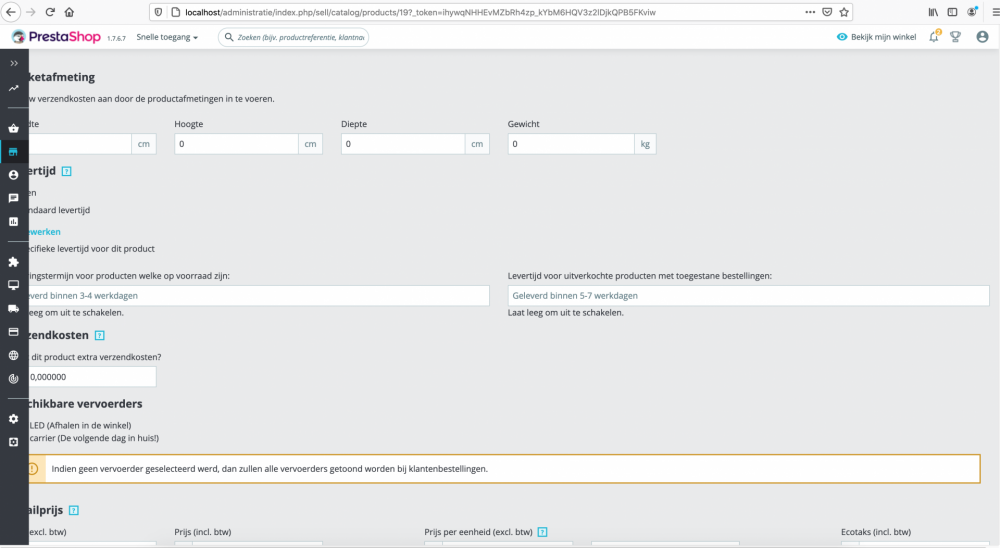The height and width of the screenshot is (548, 1000).
Task: Bookmark this page with star icon
Action: tap(844, 12)
